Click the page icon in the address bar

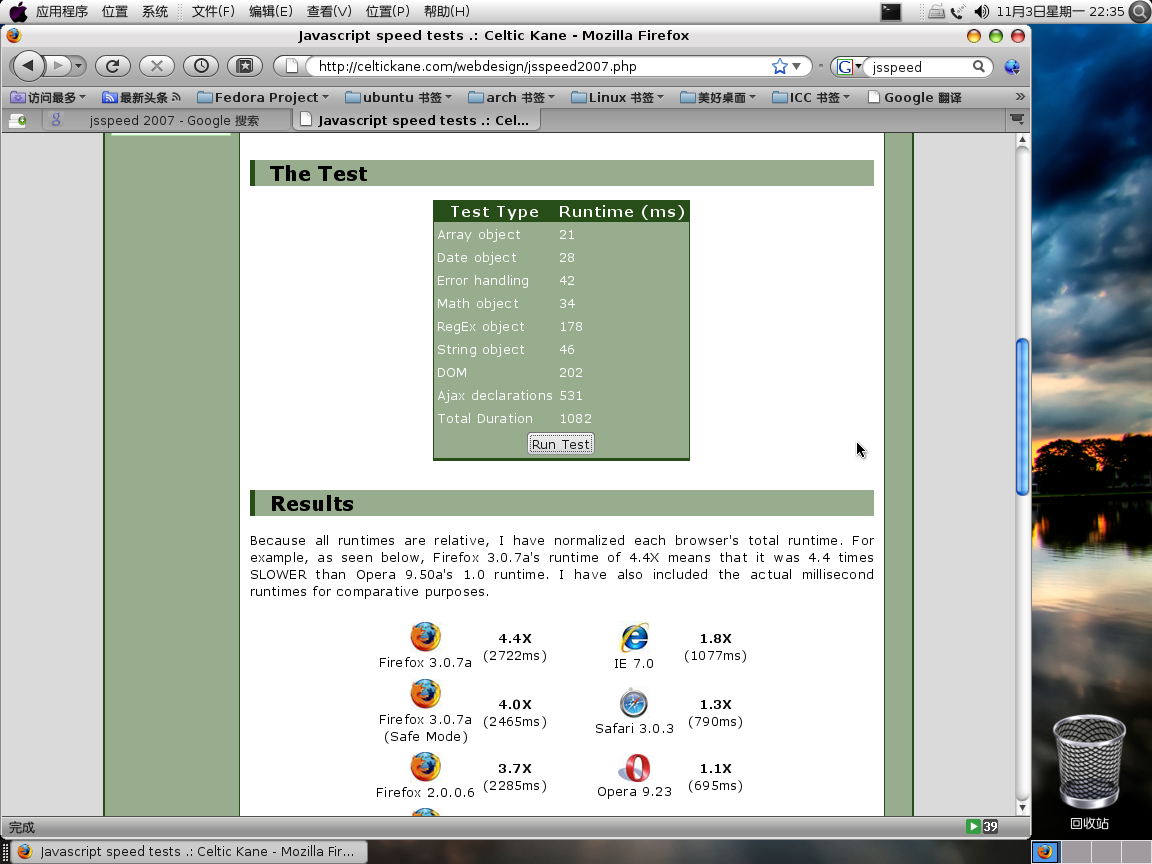pyautogui.click(x=292, y=66)
